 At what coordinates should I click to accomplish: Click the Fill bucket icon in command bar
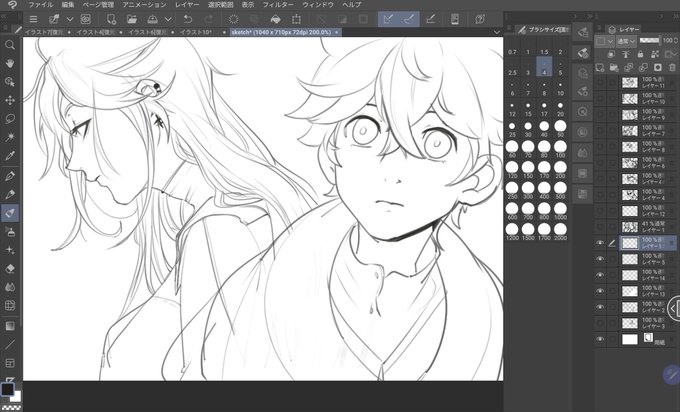click(275, 19)
